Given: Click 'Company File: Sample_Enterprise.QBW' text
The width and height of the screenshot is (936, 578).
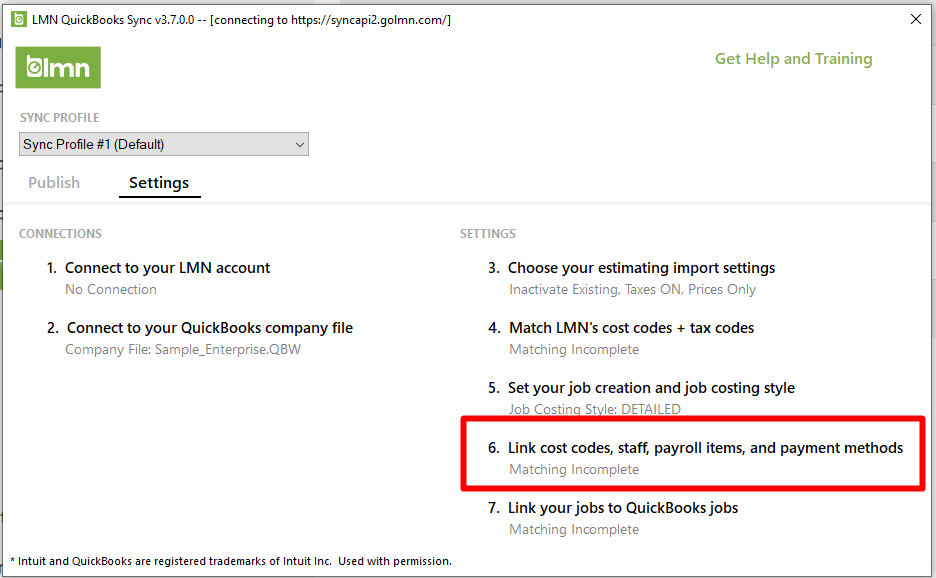Looking at the screenshot, I should pyautogui.click(x=183, y=349).
